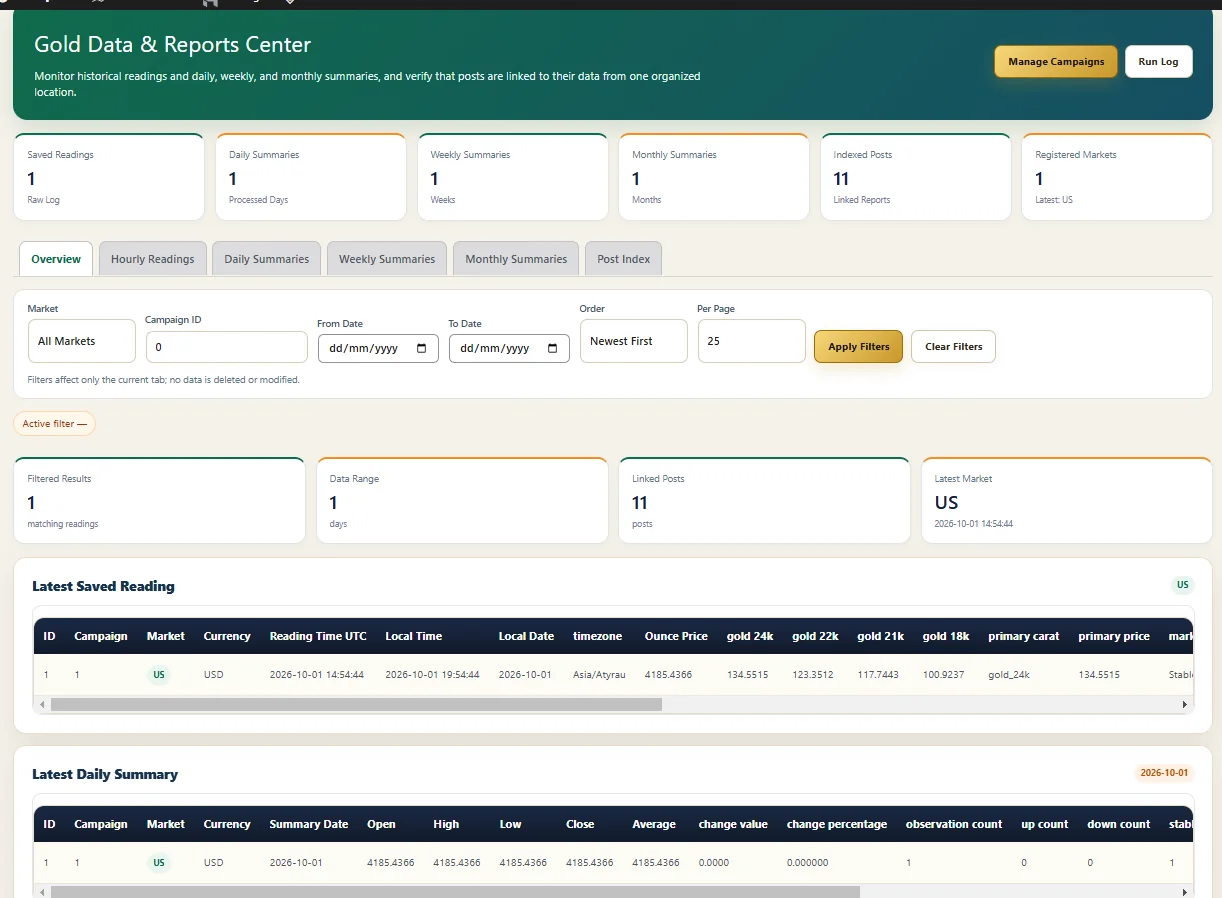Click the Data Range card
Screen dimensions: 1222x898
pos(462,501)
